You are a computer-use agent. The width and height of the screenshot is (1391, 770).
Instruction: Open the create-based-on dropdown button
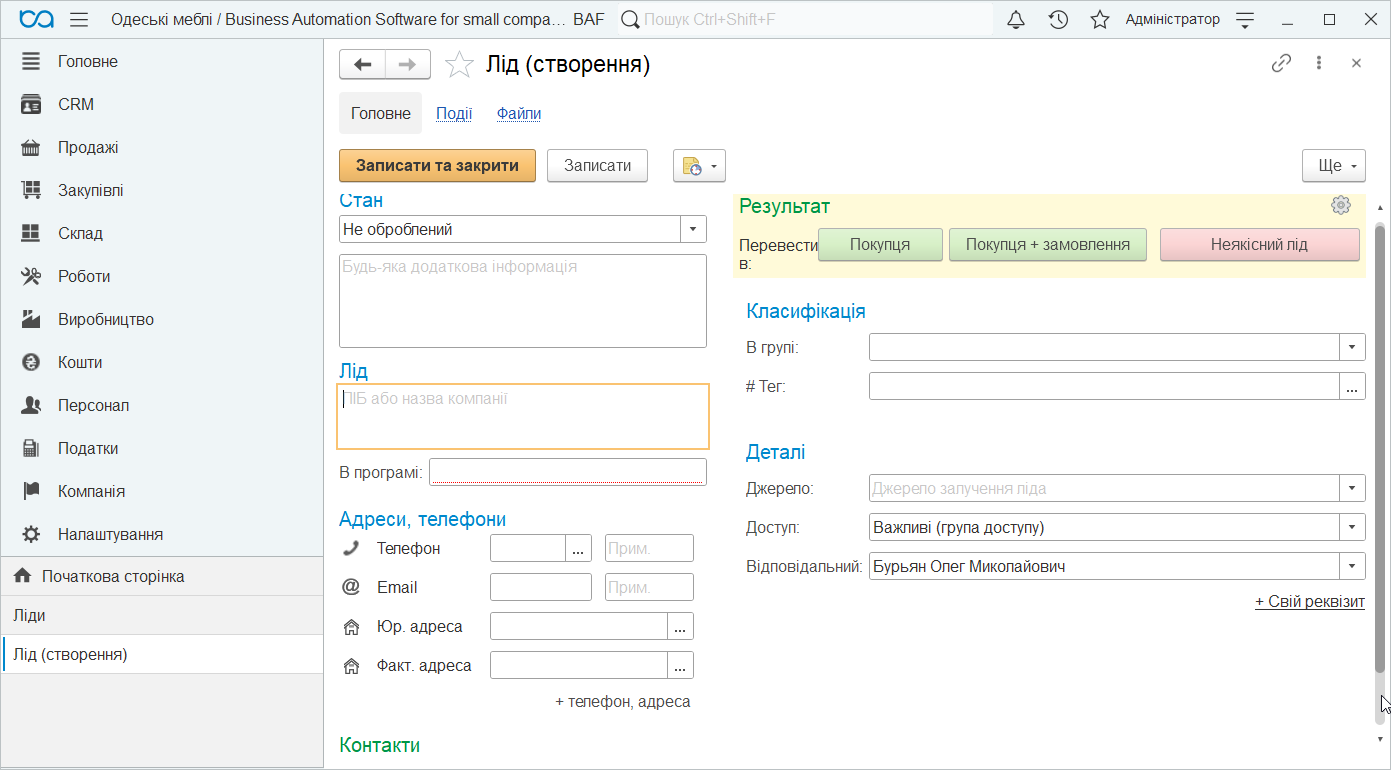pos(699,165)
